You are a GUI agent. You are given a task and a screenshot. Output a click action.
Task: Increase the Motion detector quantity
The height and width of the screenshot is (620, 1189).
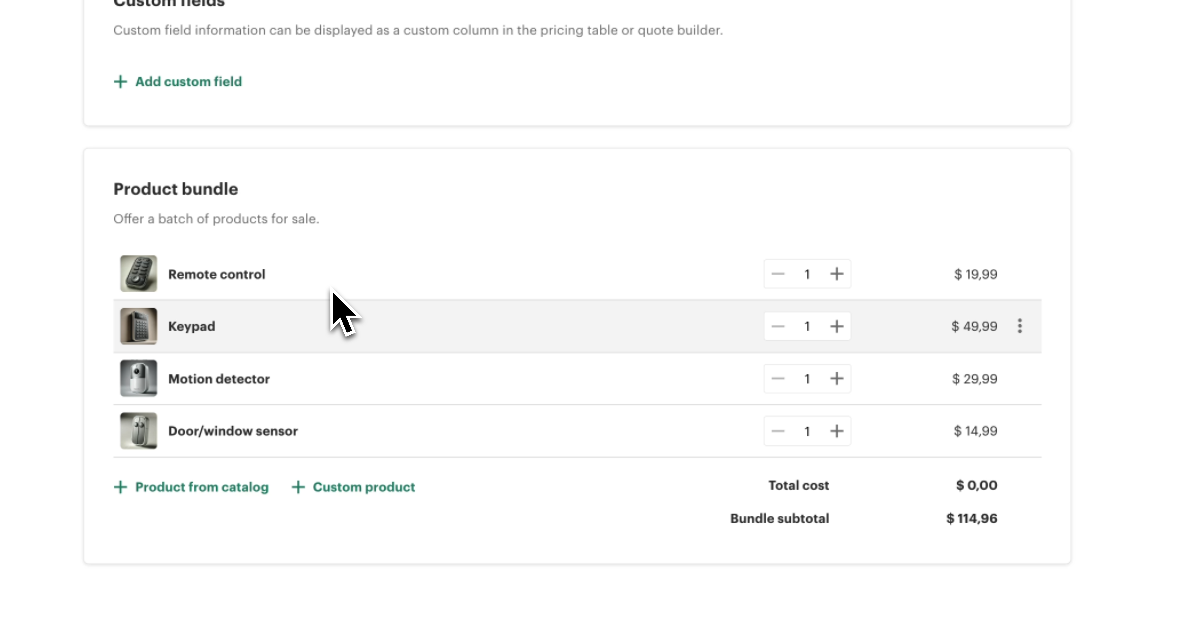click(837, 378)
